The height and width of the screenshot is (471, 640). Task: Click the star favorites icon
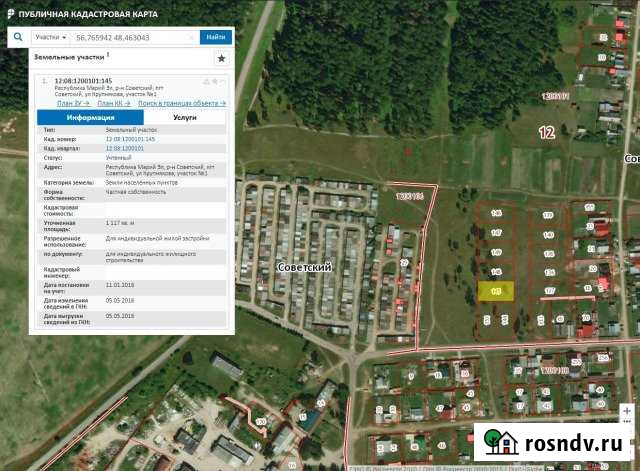click(221, 59)
